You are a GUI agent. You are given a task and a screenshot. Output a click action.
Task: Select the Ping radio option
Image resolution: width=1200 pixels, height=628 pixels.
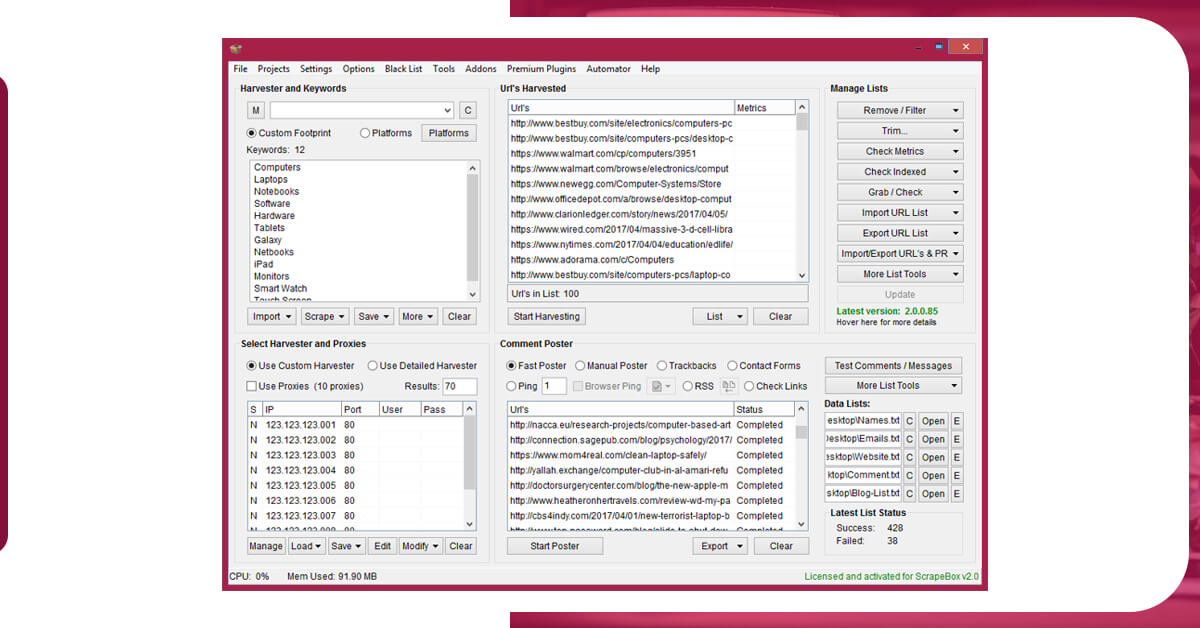point(512,386)
